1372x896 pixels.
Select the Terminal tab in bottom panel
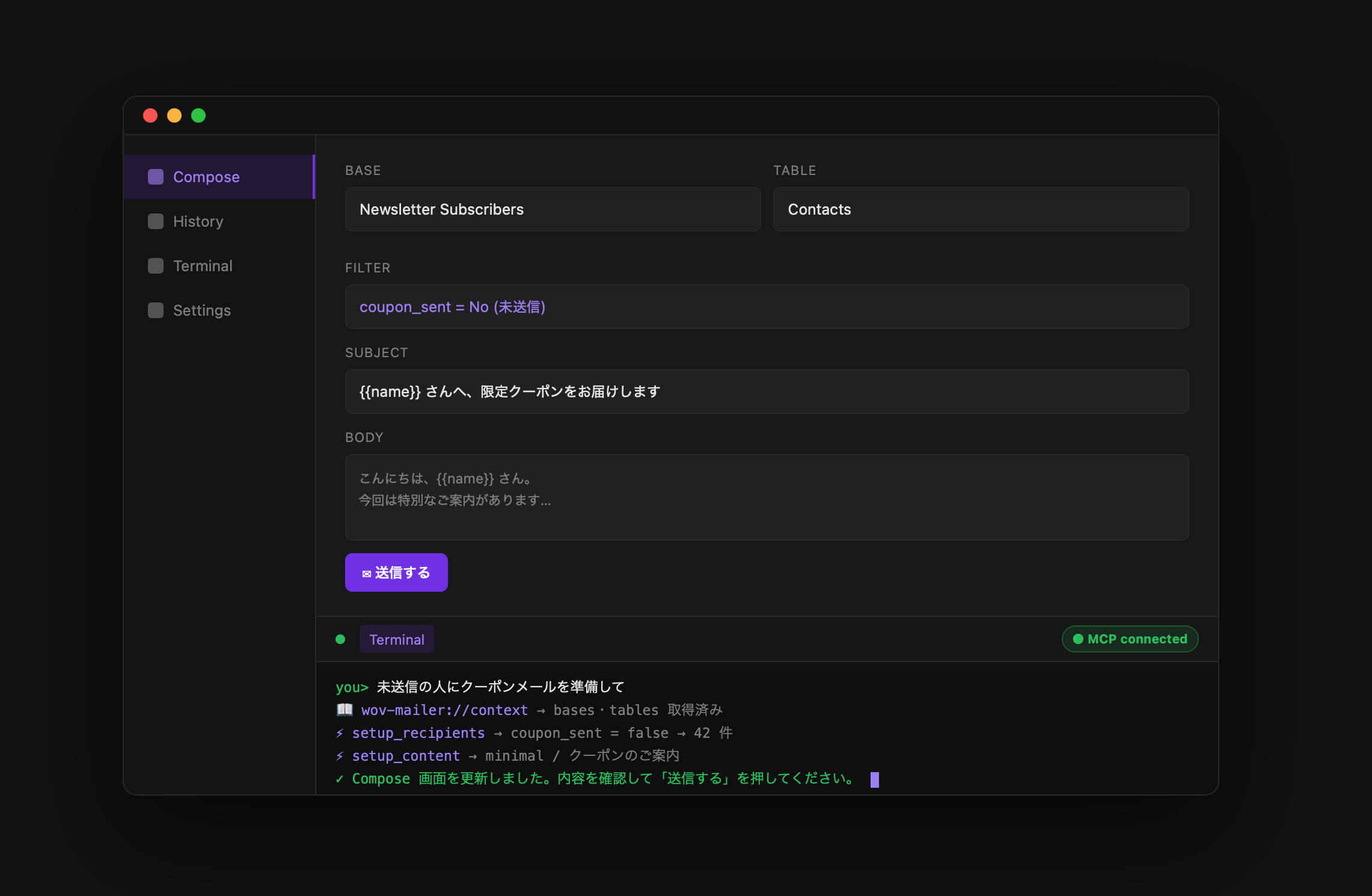(397, 639)
